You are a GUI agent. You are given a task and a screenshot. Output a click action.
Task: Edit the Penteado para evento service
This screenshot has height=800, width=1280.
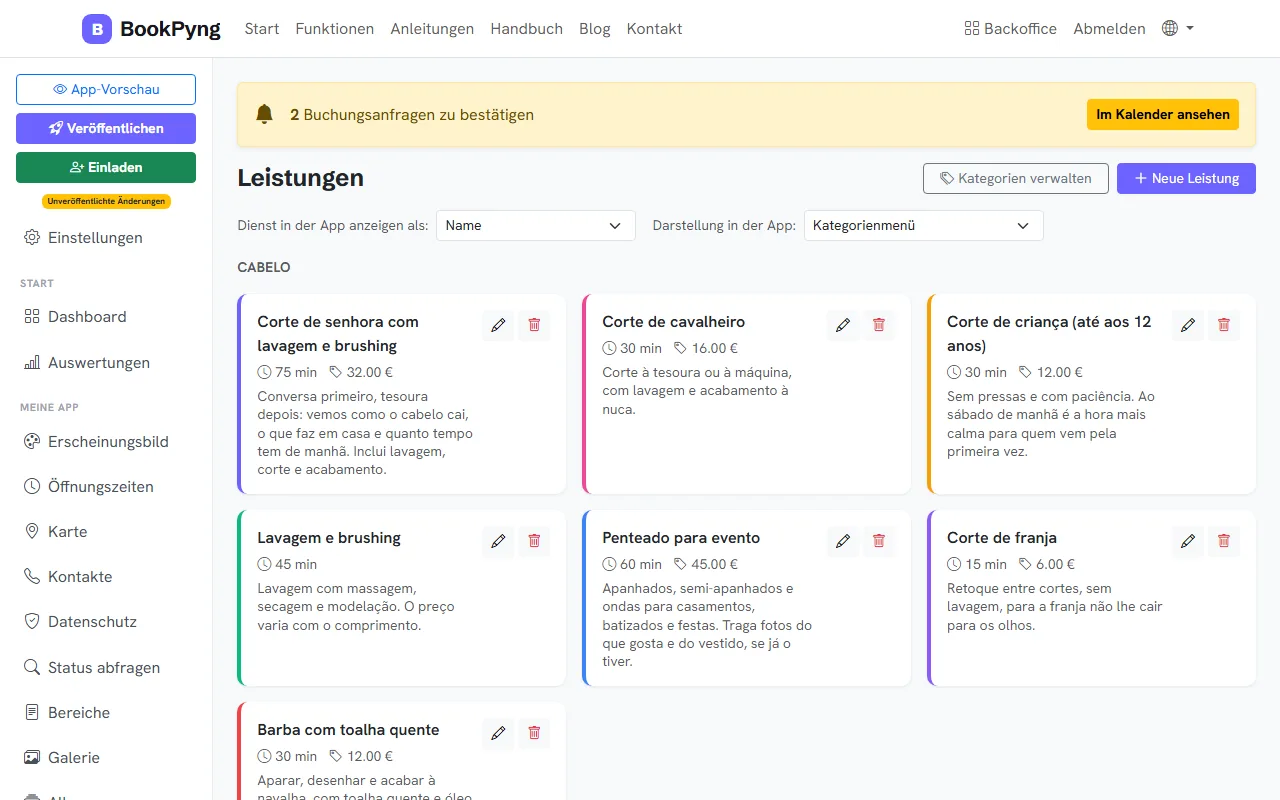click(x=843, y=541)
